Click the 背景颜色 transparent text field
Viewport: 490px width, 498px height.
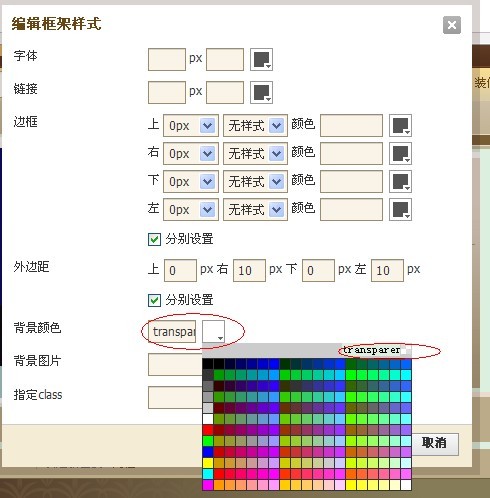point(172,332)
